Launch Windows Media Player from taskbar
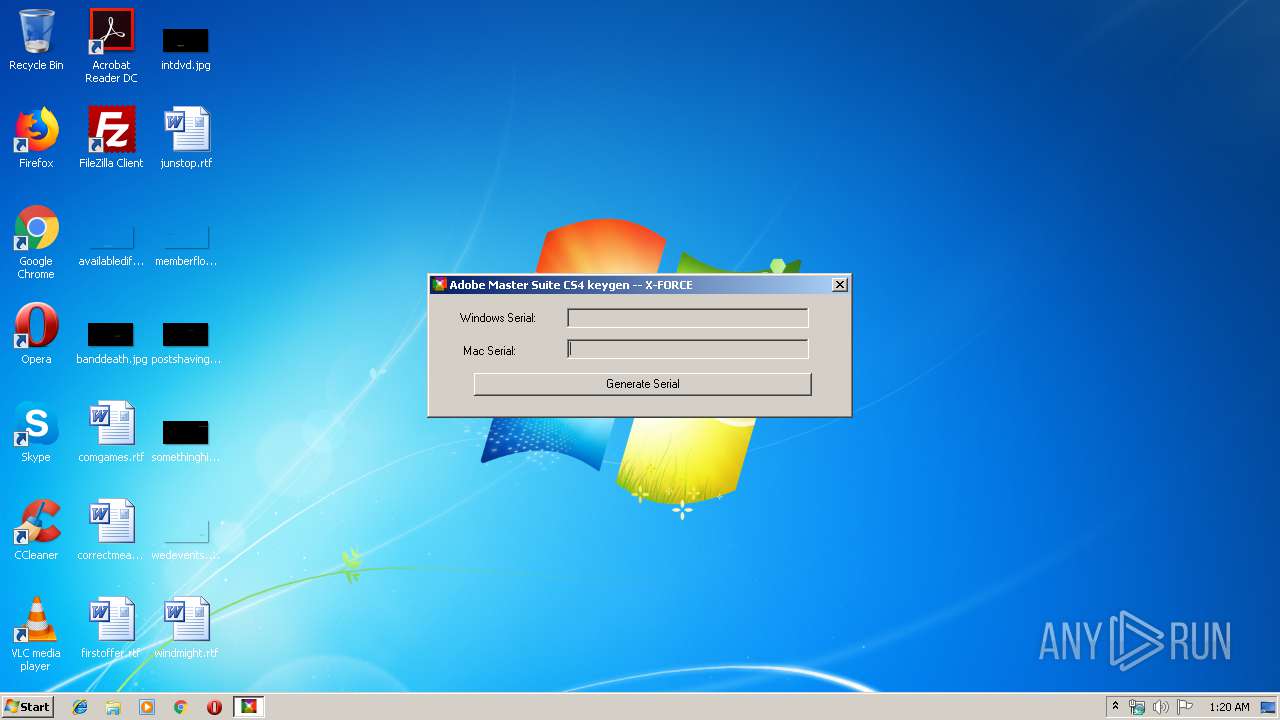The height and width of the screenshot is (720, 1280). (x=147, y=707)
